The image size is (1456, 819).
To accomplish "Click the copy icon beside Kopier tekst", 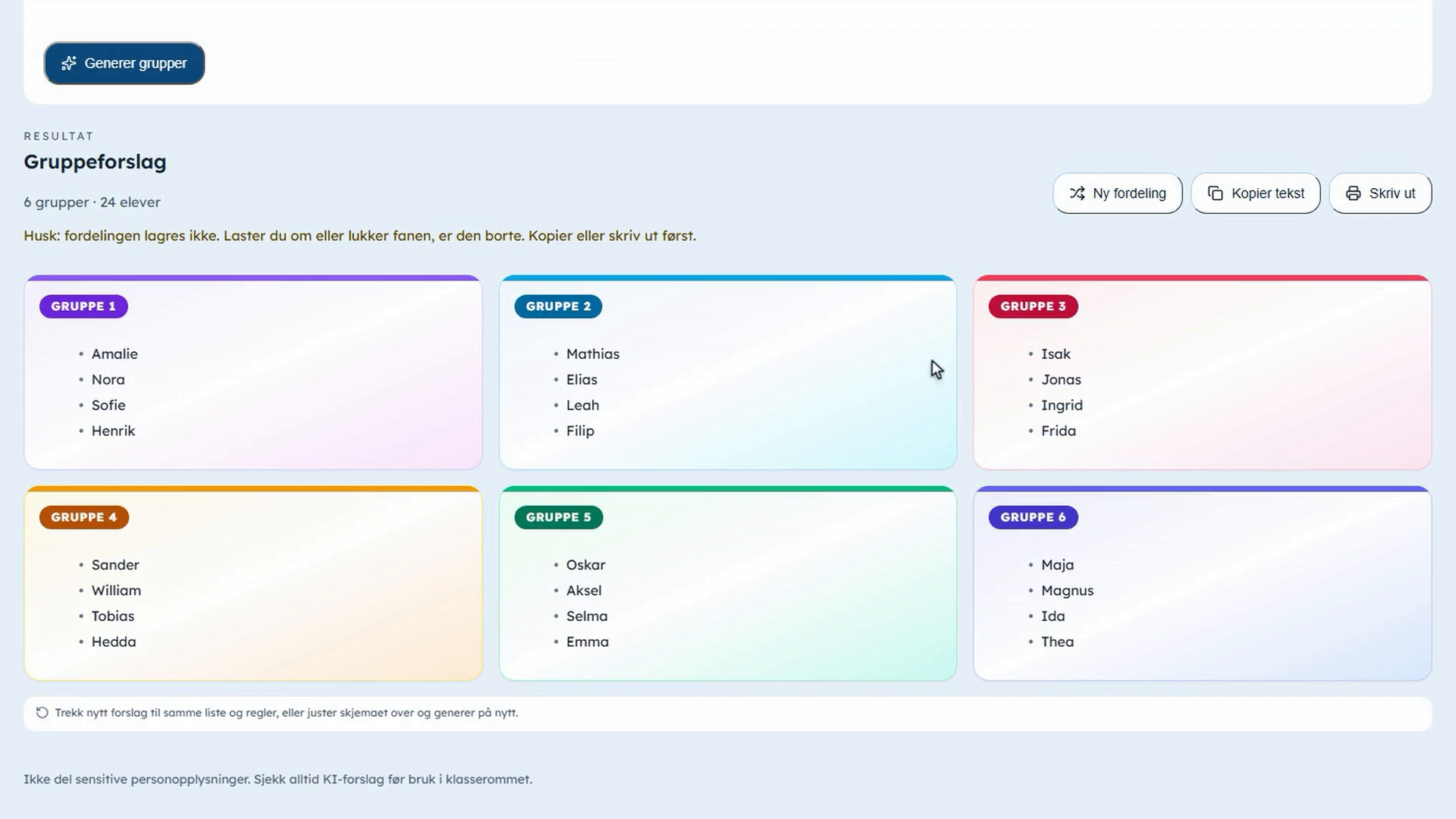I will 1215,193.
